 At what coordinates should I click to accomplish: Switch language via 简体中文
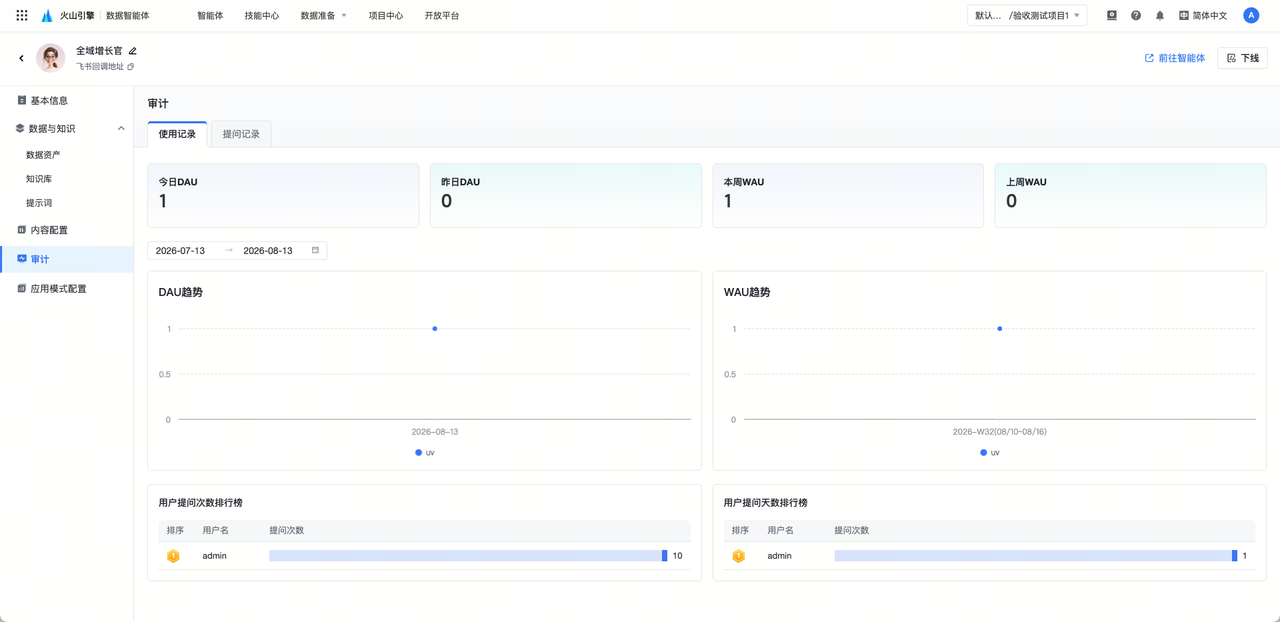[1203, 16]
